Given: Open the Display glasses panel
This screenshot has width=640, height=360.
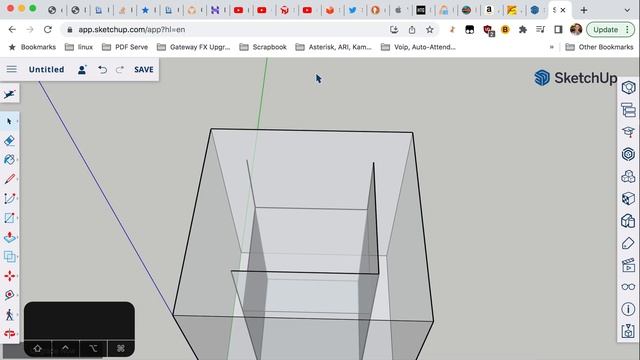Looking at the screenshot, I should pyautogui.click(x=629, y=287).
